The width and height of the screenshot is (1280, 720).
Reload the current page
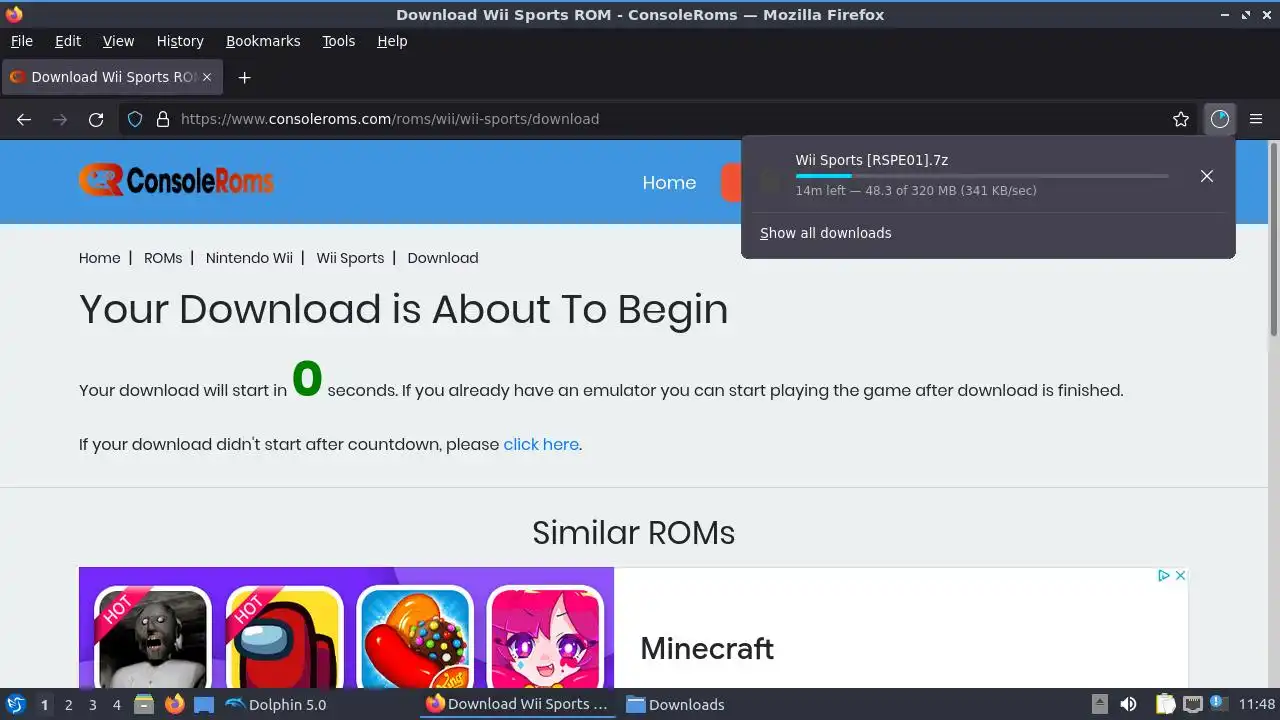coord(96,119)
